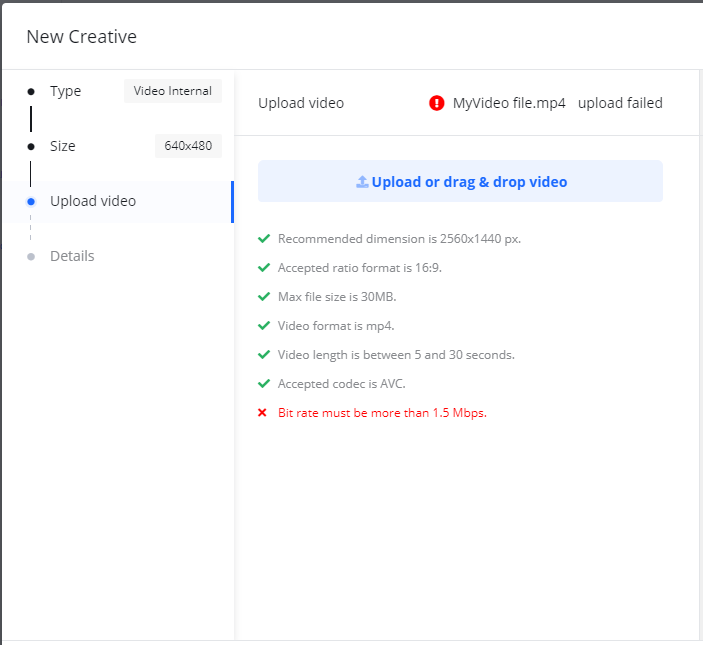703x645 pixels.
Task: Click green checkmark beside Accepted codec is AVC
Action: pyautogui.click(x=264, y=384)
